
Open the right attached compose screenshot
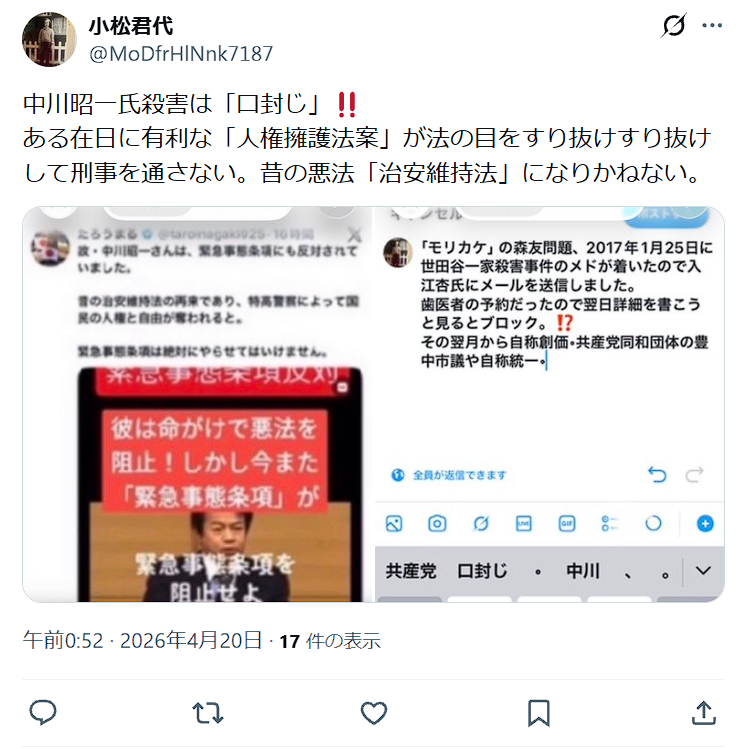(x=550, y=404)
